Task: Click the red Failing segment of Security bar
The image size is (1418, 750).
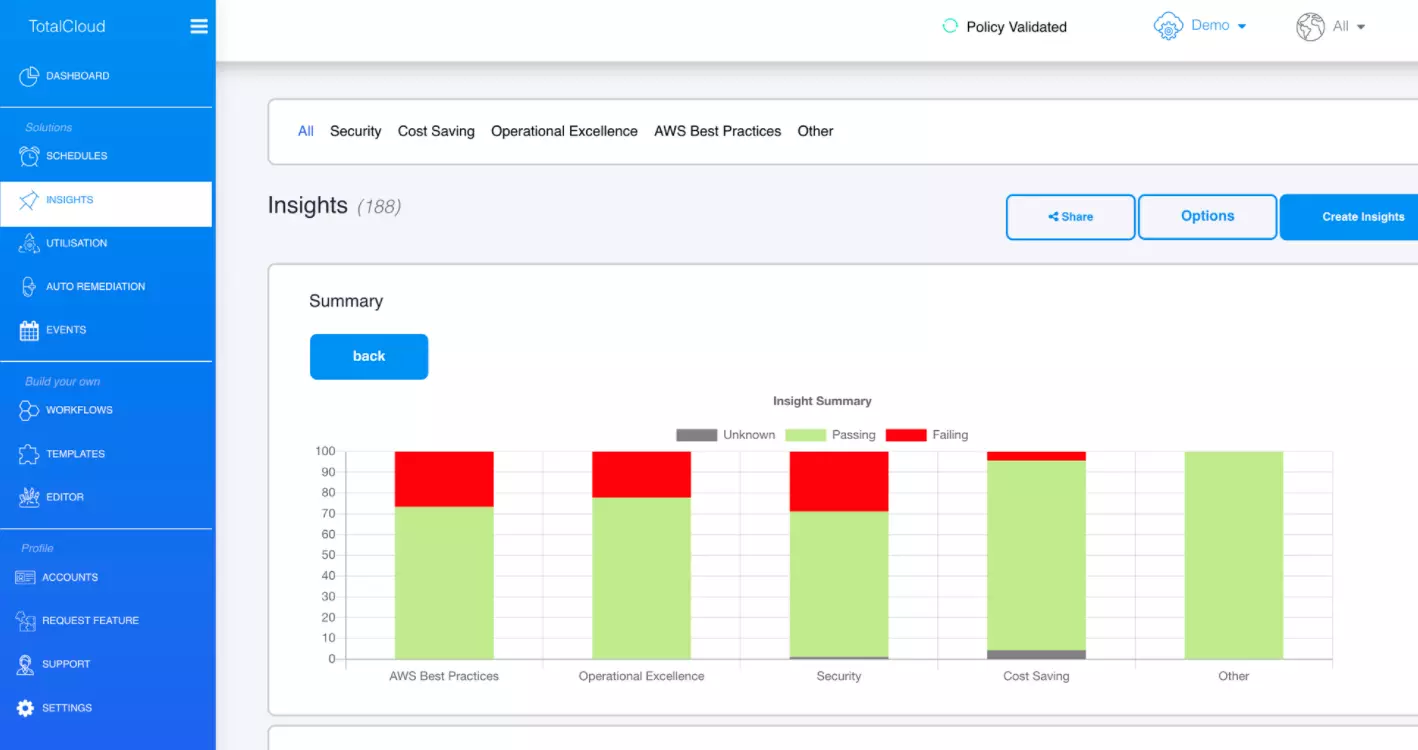Action: click(x=838, y=481)
